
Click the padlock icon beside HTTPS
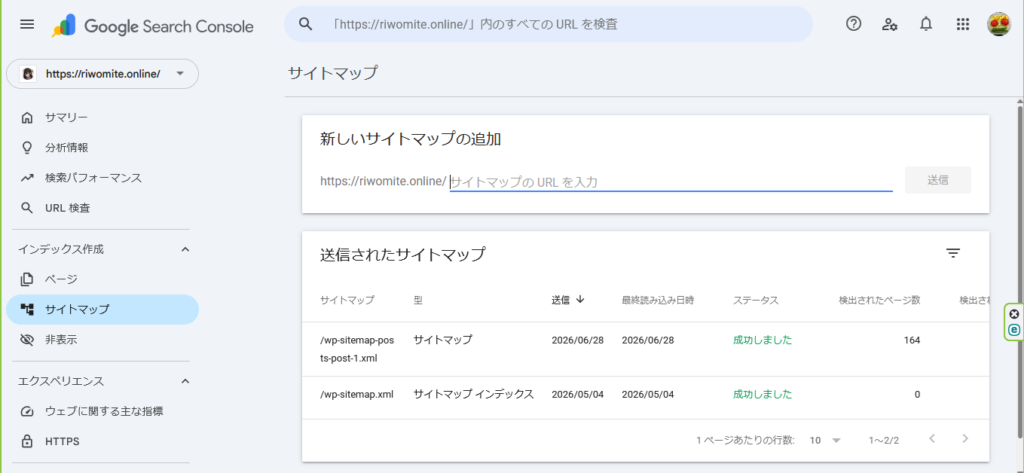point(27,442)
